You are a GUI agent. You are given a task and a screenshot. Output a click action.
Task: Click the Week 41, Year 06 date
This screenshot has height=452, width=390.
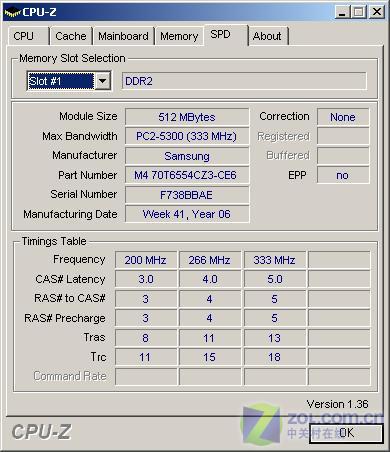(187, 214)
